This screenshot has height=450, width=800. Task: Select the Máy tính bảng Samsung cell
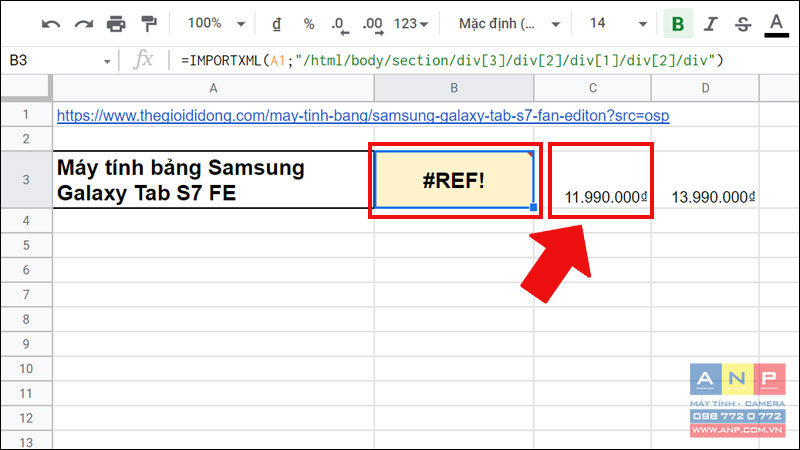[x=213, y=180]
